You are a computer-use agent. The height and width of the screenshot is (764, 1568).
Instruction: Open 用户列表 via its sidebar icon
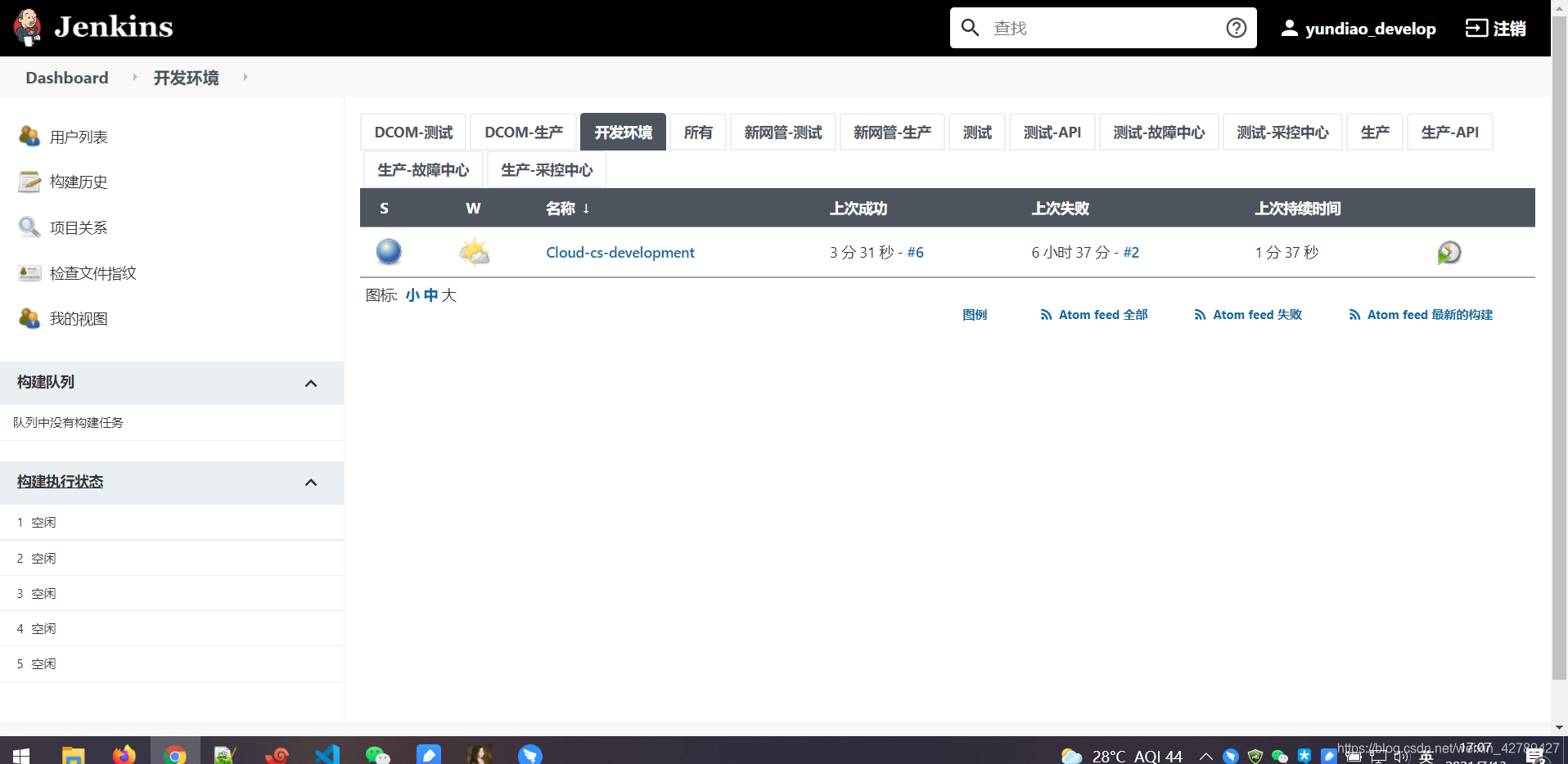[x=29, y=137]
